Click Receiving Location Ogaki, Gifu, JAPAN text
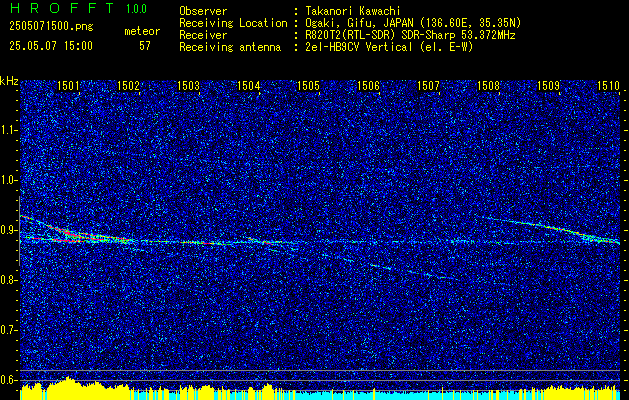This screenshot has height=400, width=629. 413,23
